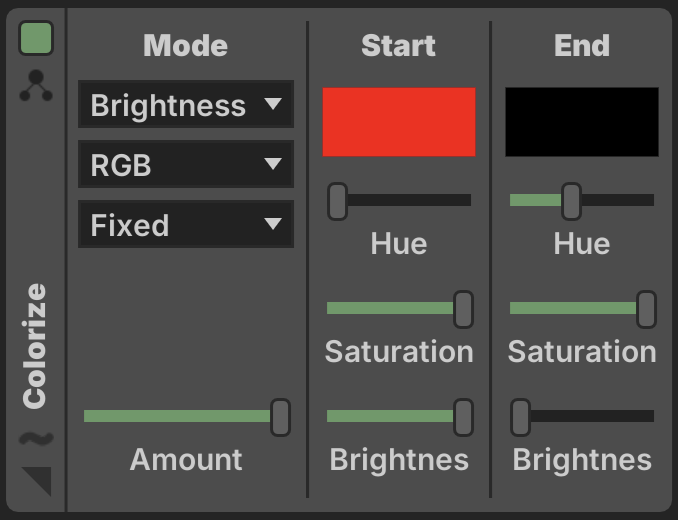678x520 pixels.
Task: Open the Brightness mode dropdown
Action: (186, 105)
